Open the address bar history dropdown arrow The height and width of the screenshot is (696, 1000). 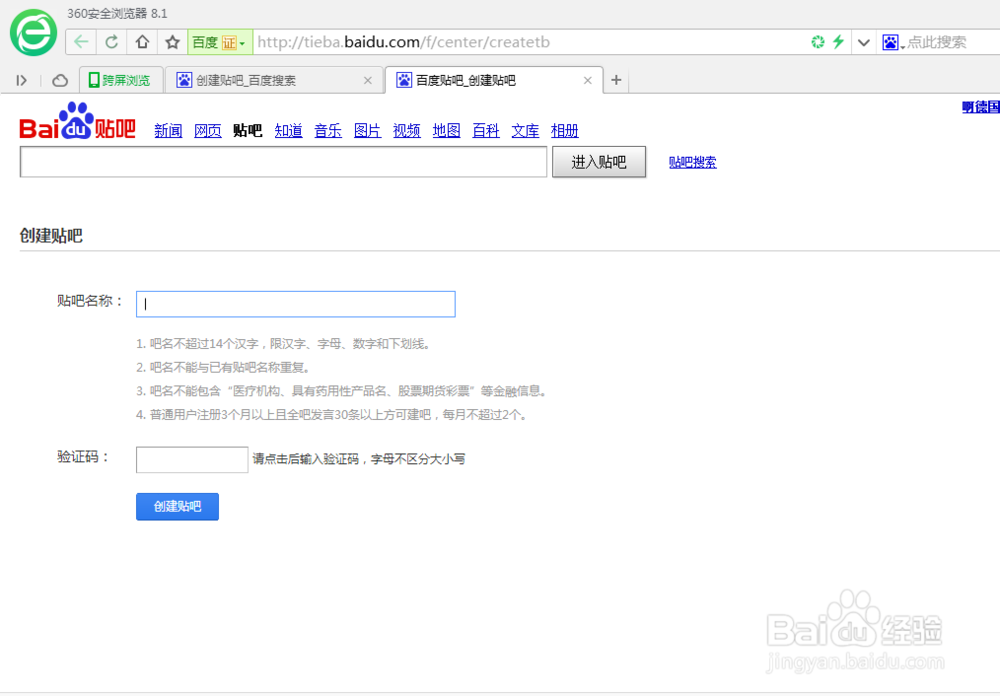click(x=864, y=42)
